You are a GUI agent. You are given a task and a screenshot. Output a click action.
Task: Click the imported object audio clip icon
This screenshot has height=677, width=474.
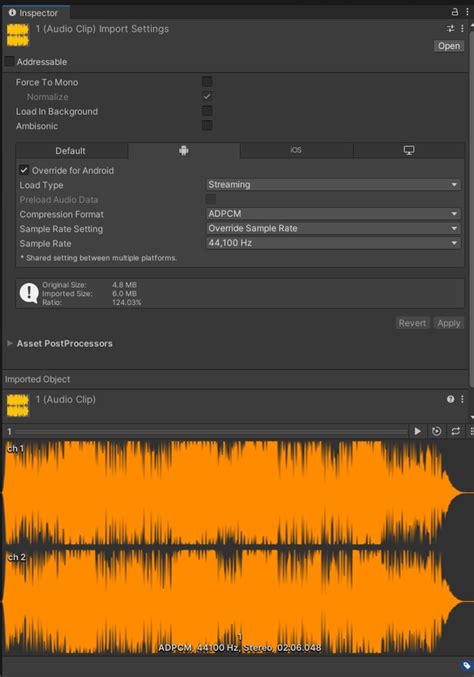tap(18, 405)
